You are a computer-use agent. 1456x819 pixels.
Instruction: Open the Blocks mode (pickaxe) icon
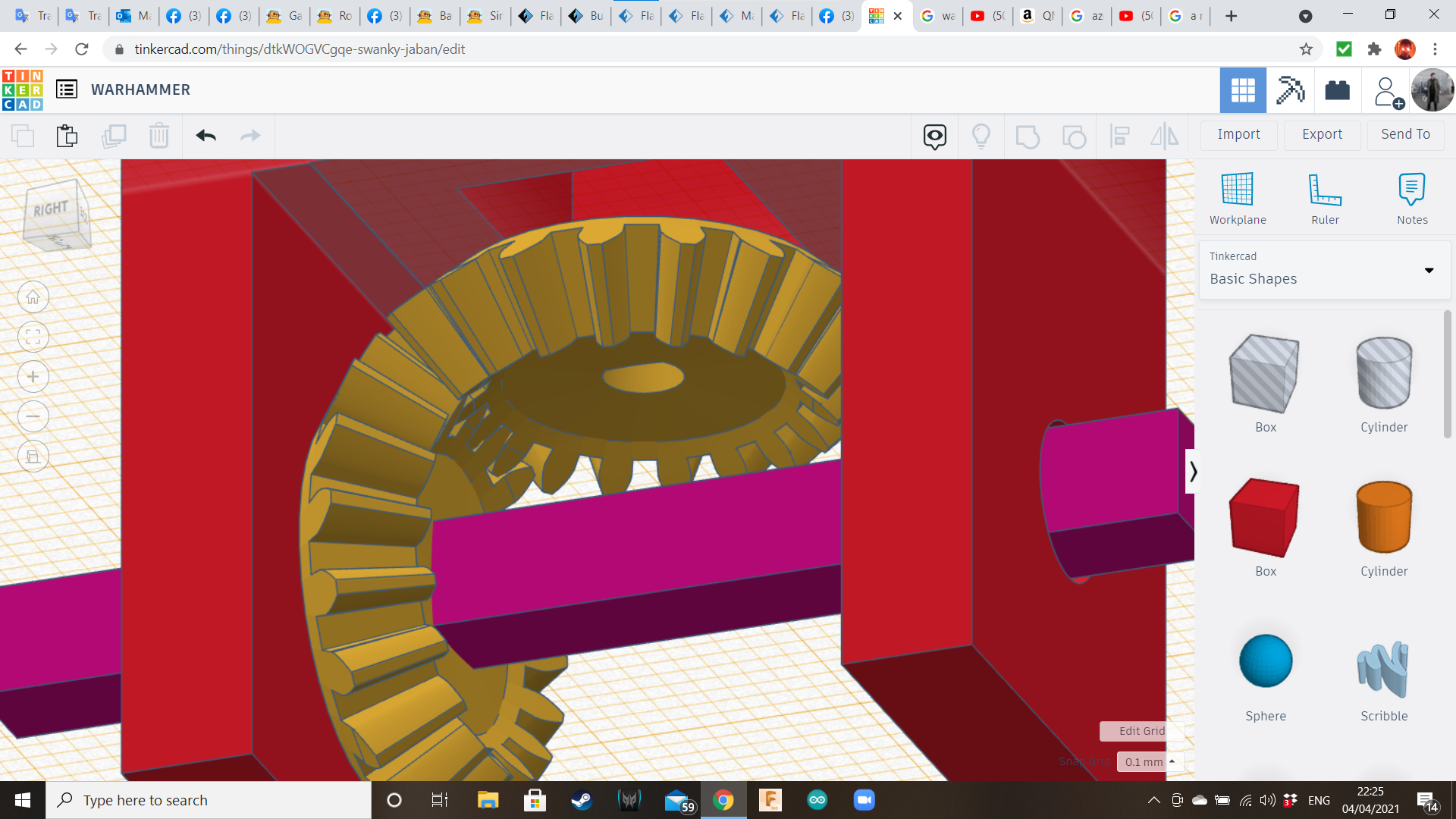coord(1290,90)
